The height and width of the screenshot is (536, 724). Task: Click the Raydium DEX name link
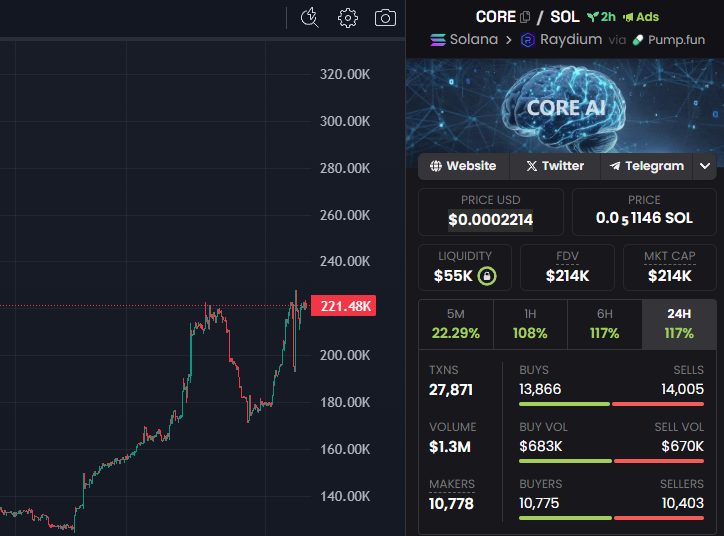(x=571, y=40)
